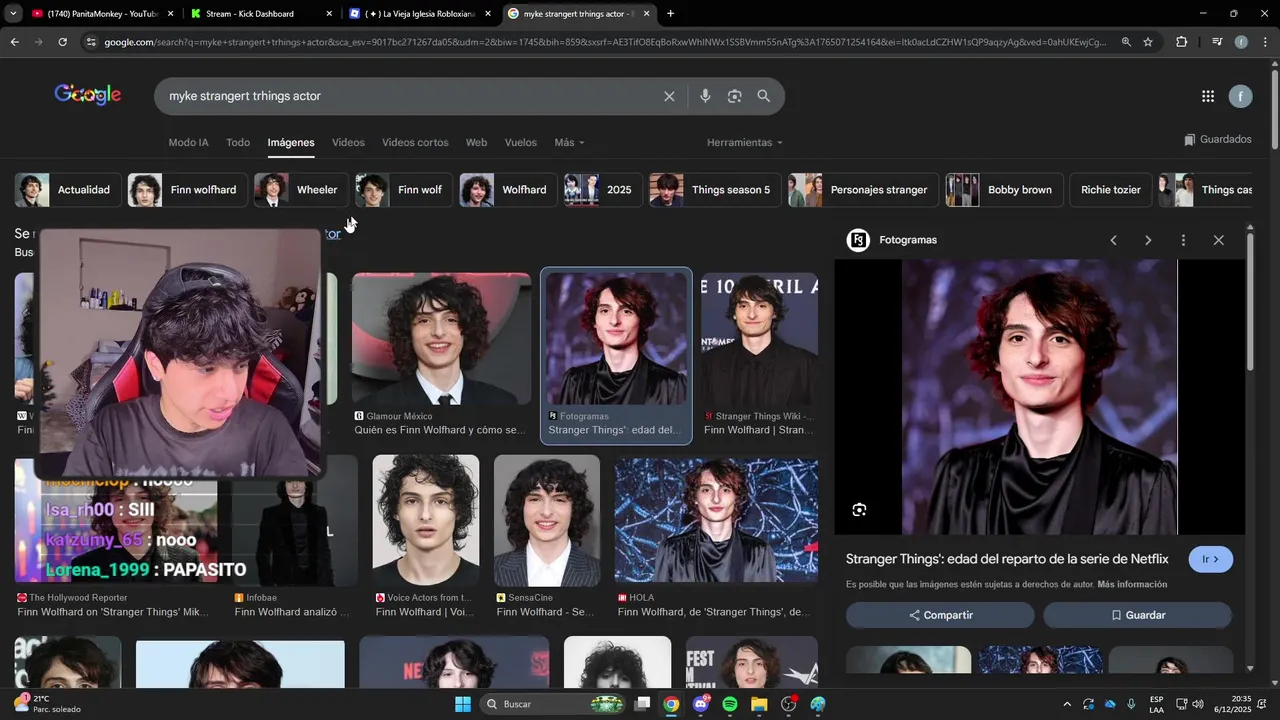This screenshot has height=720, width=1280.
Task: Open a new Chrome tab
Action: point(670,14)
